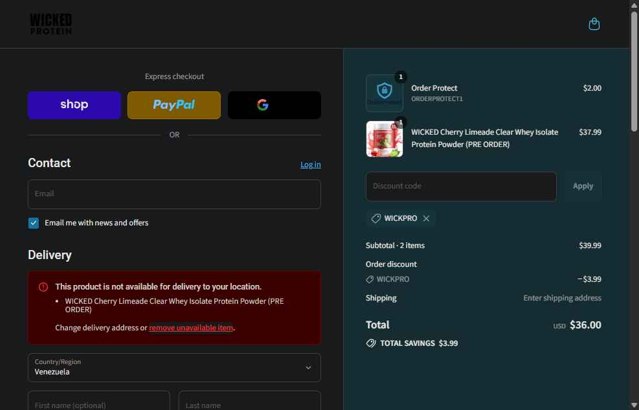Click the Express checkout heading
639x410 pixels.
[x=174, y=76]
